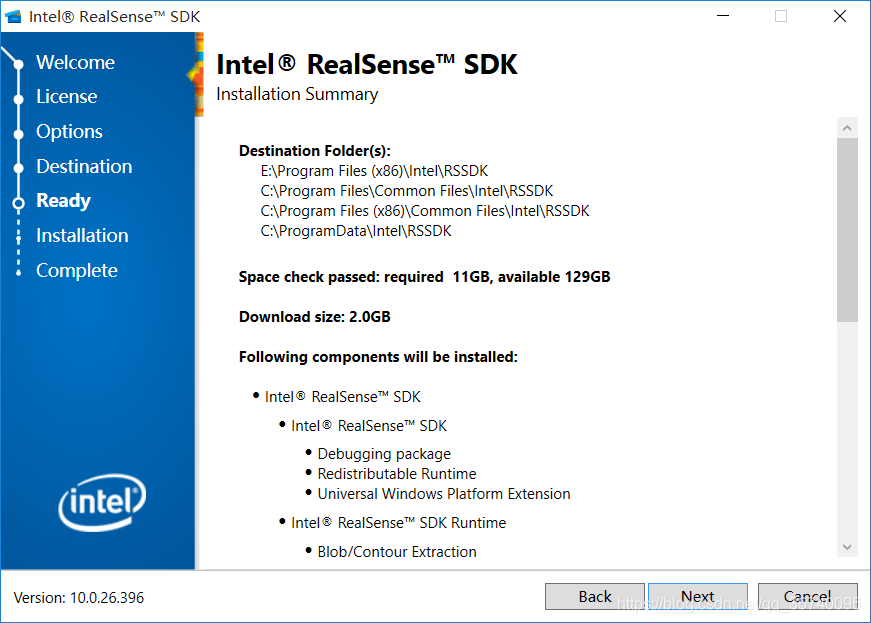Click the Intel logo in sidebar

click(x=102, y=502)
